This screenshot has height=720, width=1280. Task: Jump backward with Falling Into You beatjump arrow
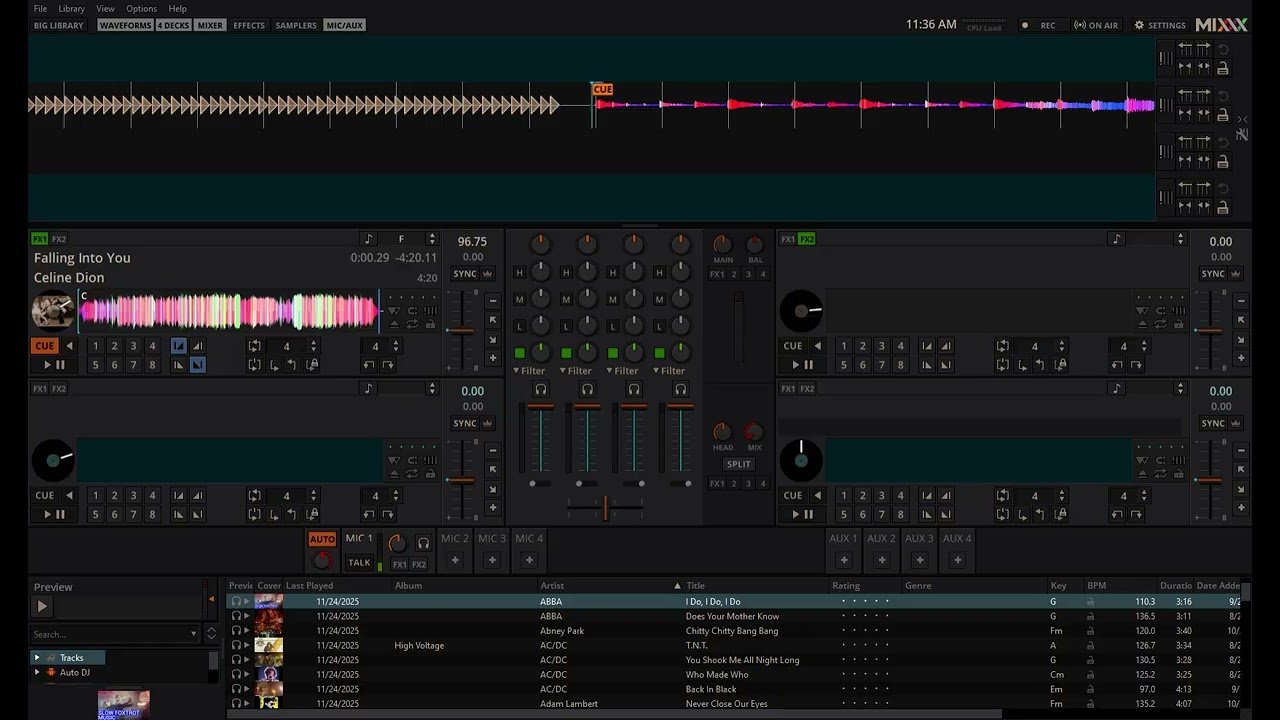click(x=368, y=365)
